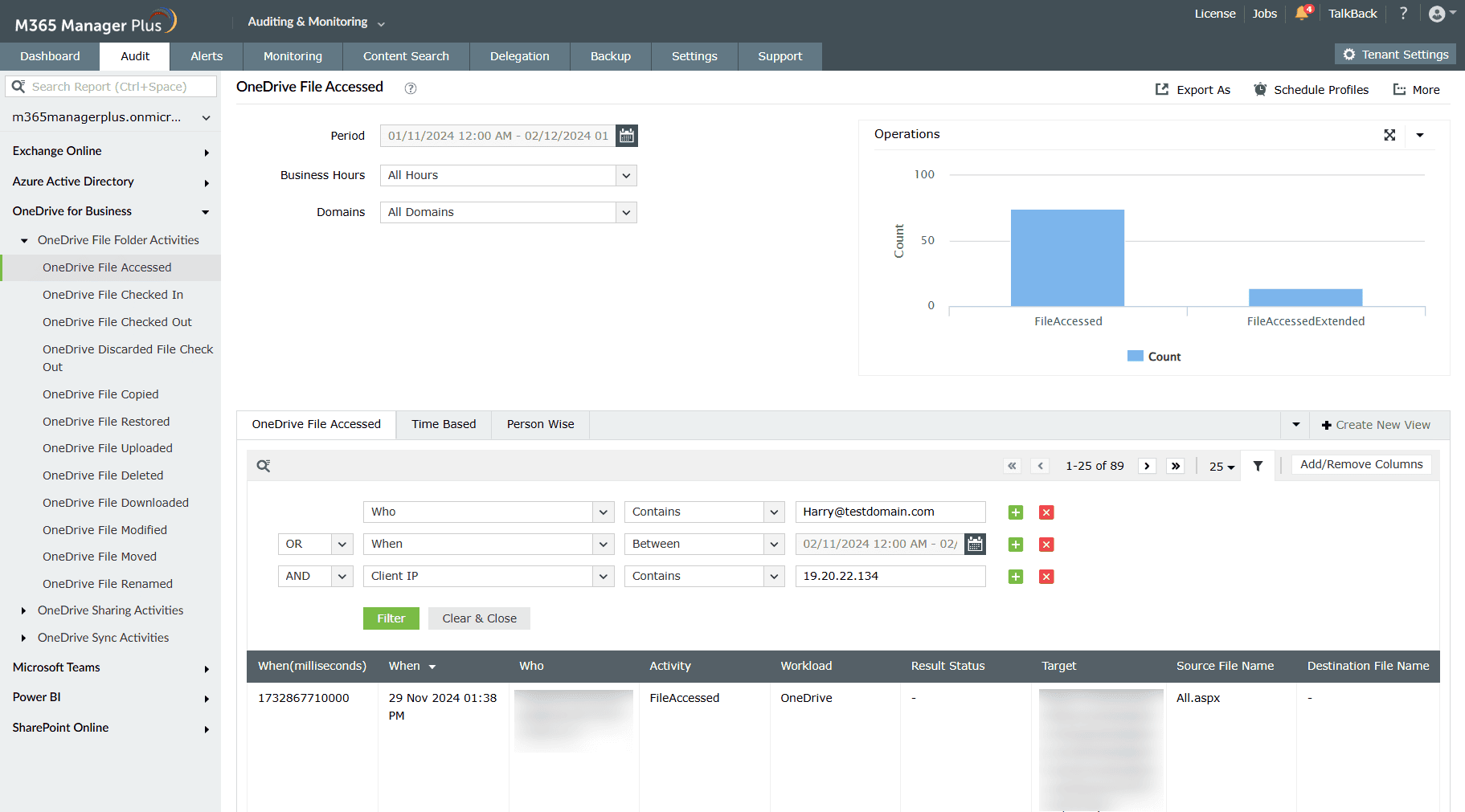Open the OR logical operator dropdown
The width and height of the screenshot is (1465, 812).
pyautogui.click(x=342, y=544)
